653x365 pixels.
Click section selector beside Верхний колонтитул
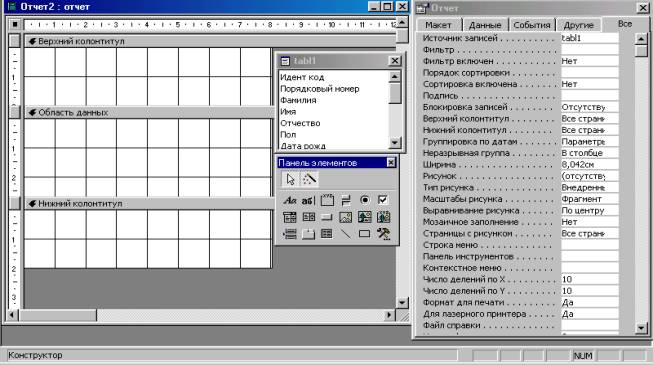(15, 41)
